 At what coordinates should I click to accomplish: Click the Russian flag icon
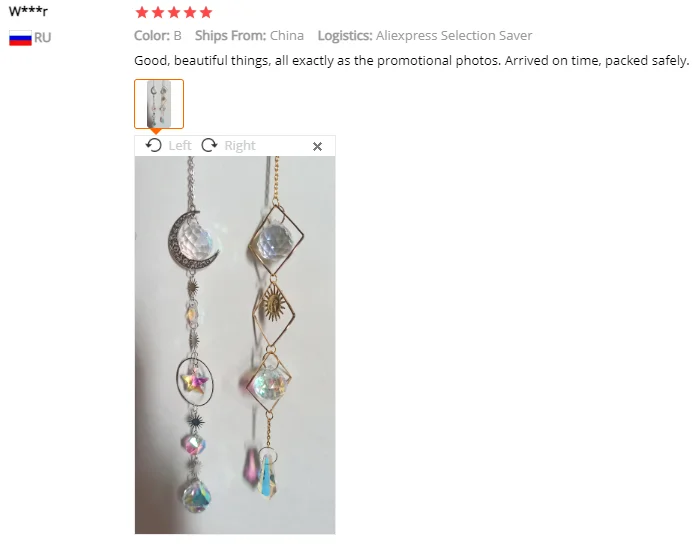(20, 38)
